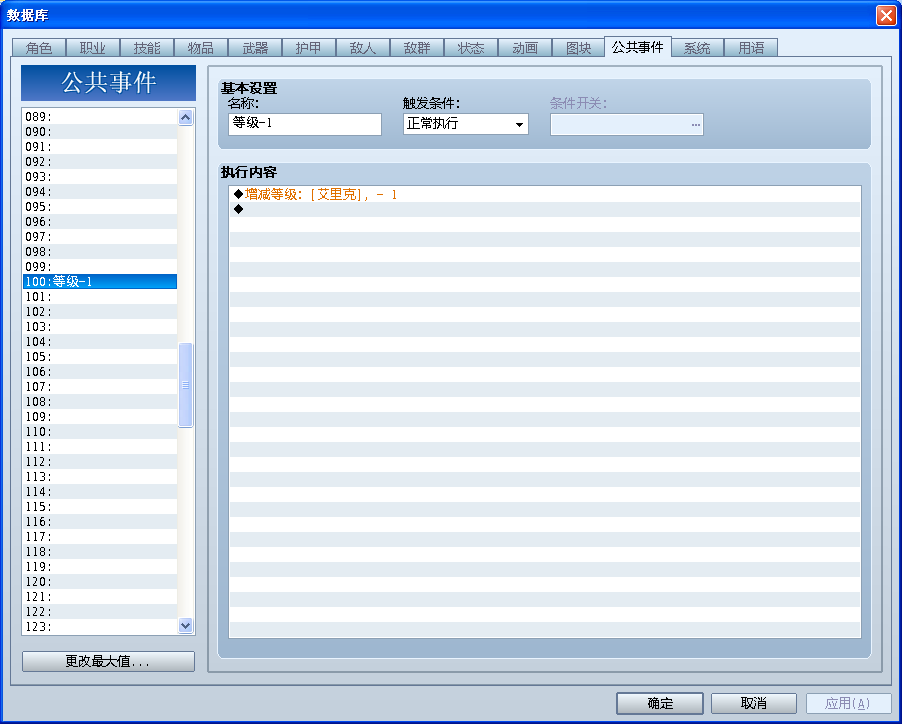Select list entry 089:
The height and width of the screenshot is (724, 902).
pyautogui.click(x=100, y=117)
